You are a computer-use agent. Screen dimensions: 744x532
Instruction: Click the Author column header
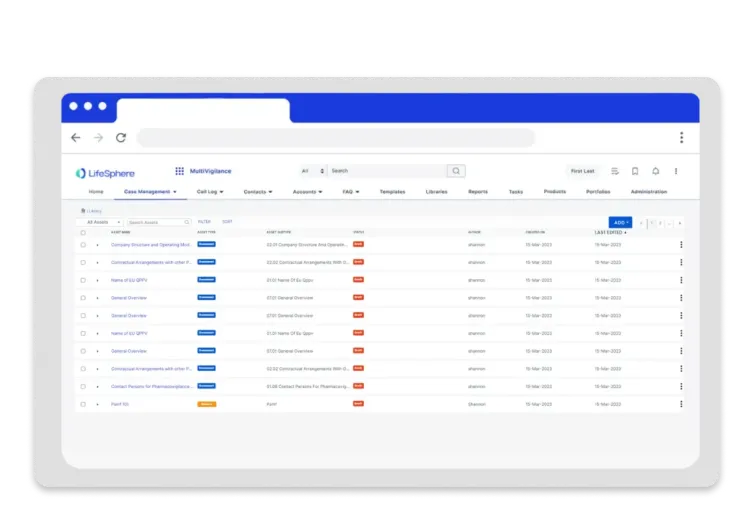pos(474,233)
